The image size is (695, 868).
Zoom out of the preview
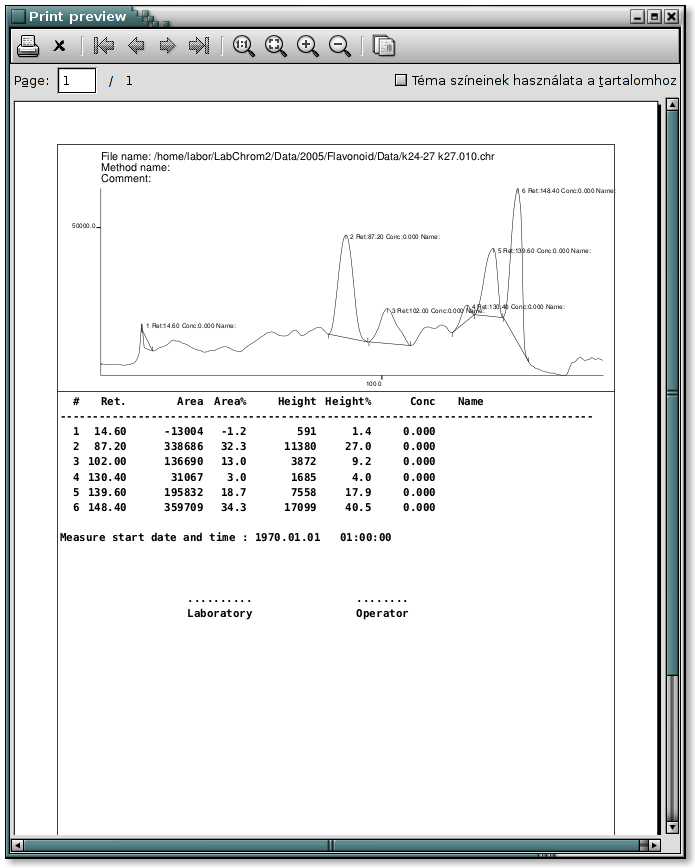click(x=340, y=45)
